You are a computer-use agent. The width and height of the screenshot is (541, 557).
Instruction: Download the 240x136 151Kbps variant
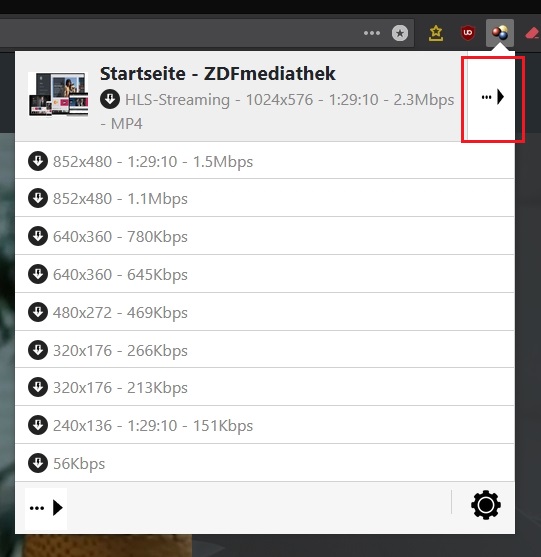pos(265,425)
